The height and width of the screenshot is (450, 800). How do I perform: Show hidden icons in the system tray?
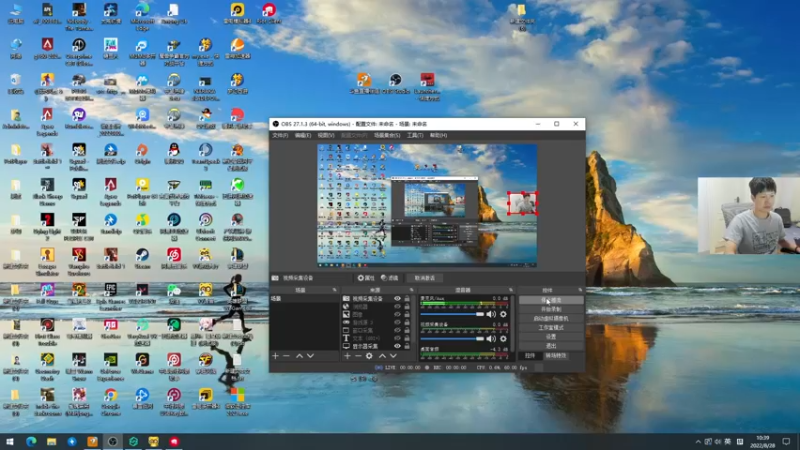(x=698, y=441)
